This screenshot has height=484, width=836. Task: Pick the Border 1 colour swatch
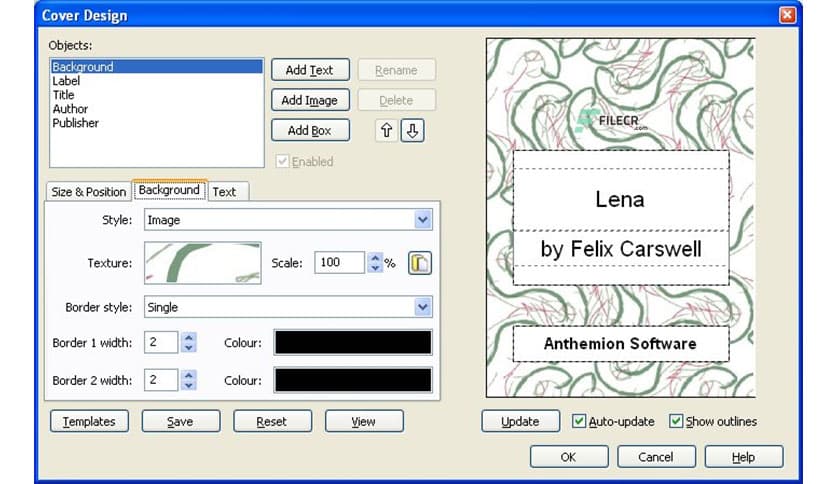pyautogui.click(x=353, y=343)
